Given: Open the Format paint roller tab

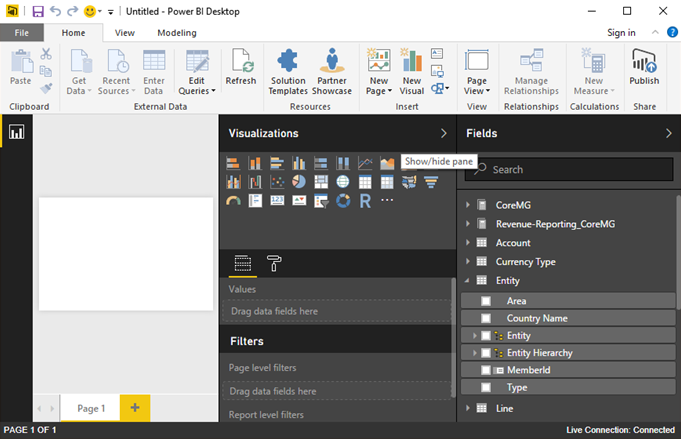Looking at the screenshot, I should [273, 264].
